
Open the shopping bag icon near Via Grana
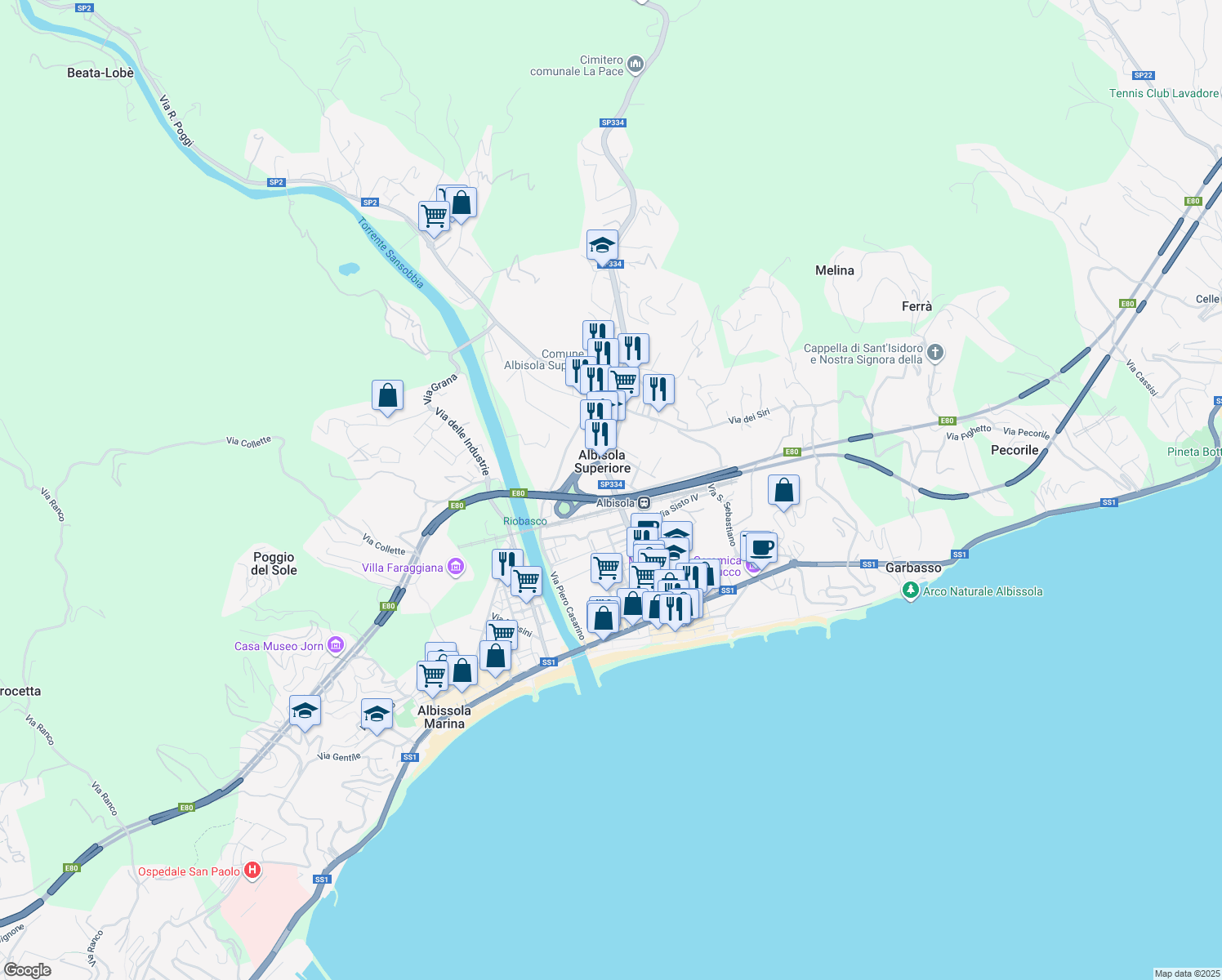(x=386, y=396)
